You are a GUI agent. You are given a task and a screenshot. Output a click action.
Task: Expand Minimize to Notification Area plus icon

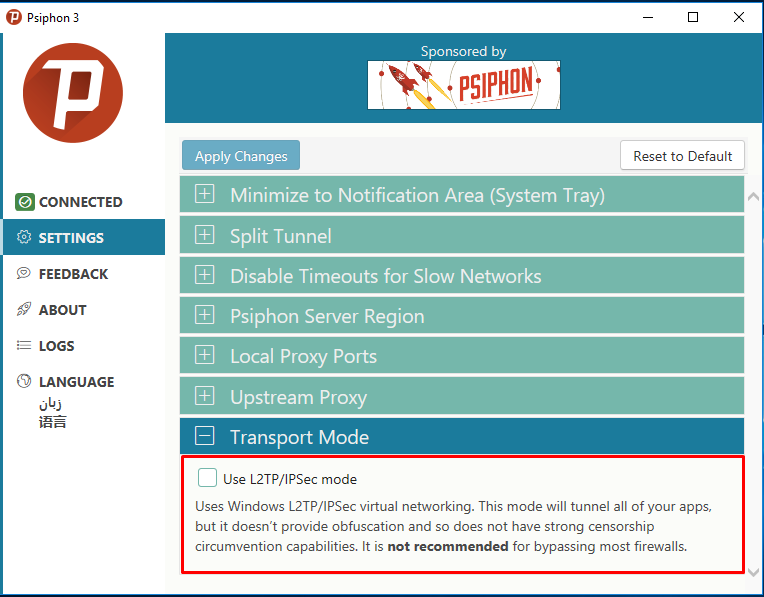[205, 194]
